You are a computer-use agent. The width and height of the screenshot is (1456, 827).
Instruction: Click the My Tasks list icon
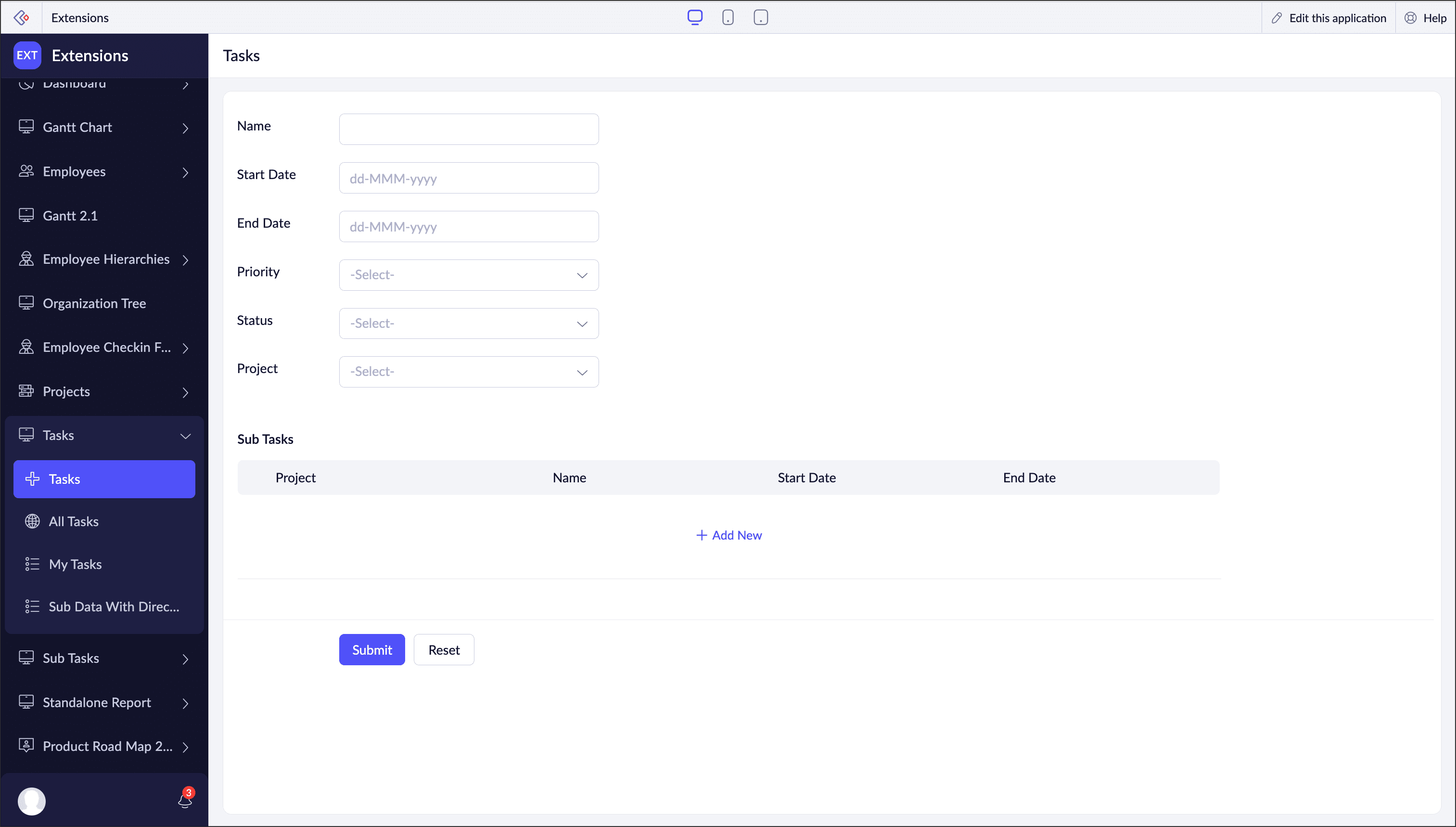32,564
